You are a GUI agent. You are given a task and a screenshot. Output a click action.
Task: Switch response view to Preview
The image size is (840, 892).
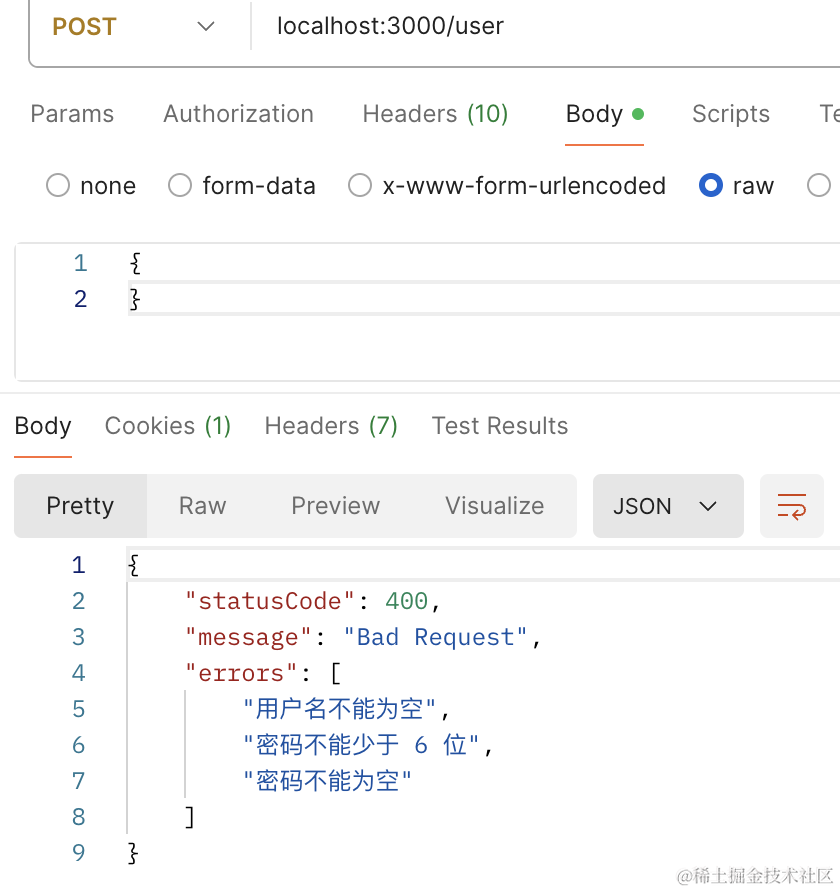[335, 506]
